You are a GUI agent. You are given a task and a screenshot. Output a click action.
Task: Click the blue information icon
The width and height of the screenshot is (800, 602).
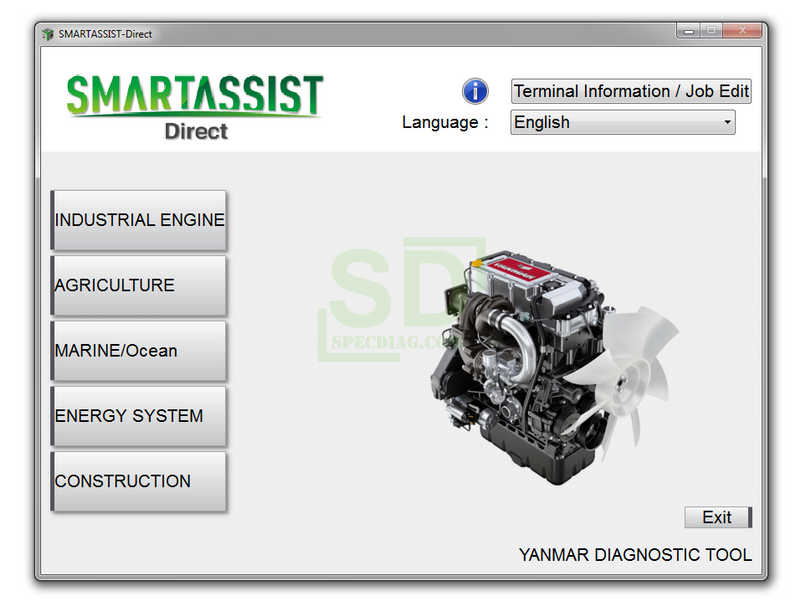(475, 91)
